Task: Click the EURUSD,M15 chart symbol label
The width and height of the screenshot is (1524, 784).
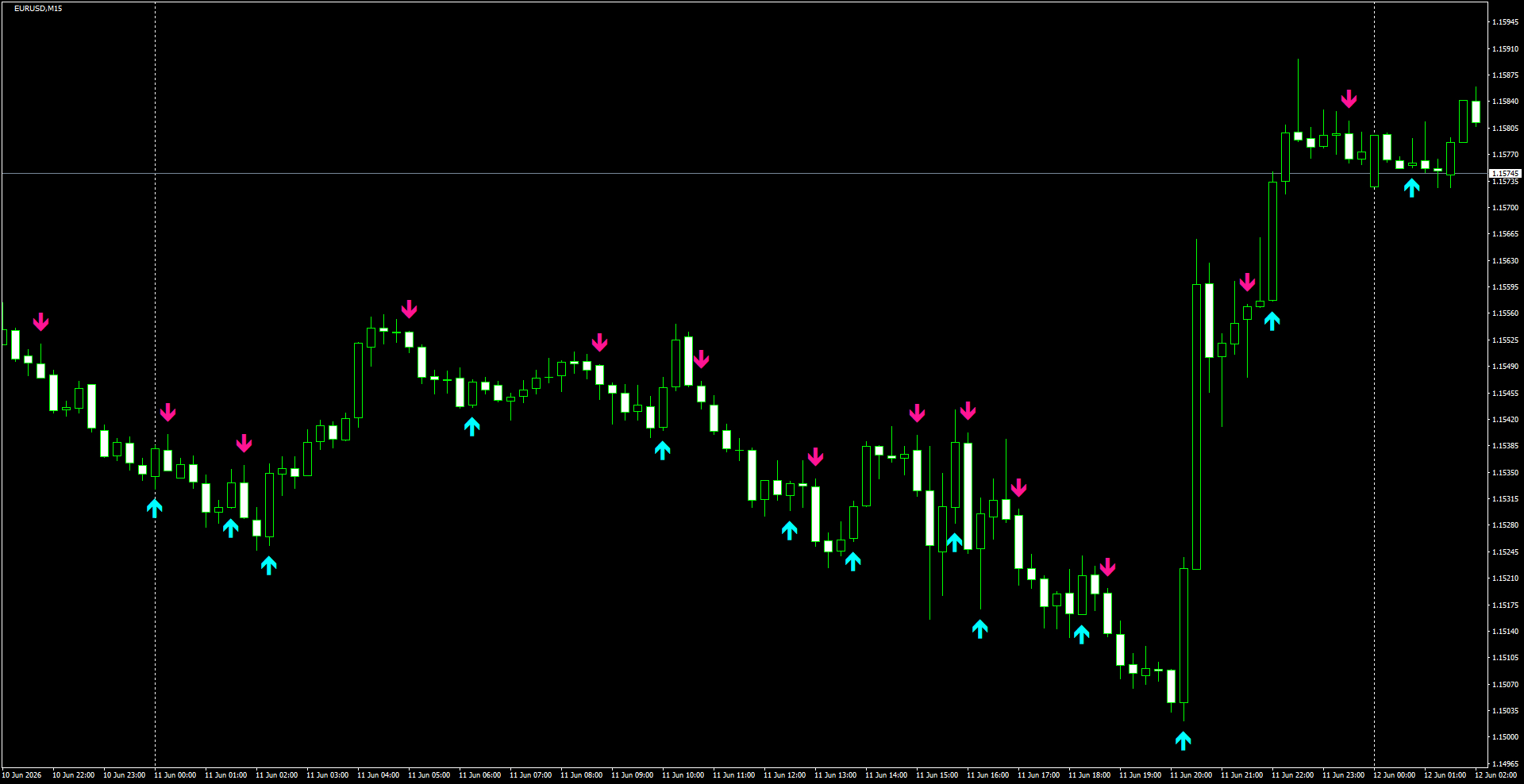Action: [x=38, y=9]
